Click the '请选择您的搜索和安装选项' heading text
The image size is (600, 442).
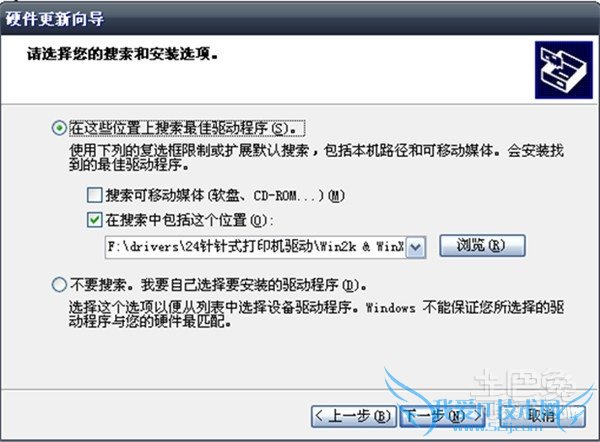122,54
